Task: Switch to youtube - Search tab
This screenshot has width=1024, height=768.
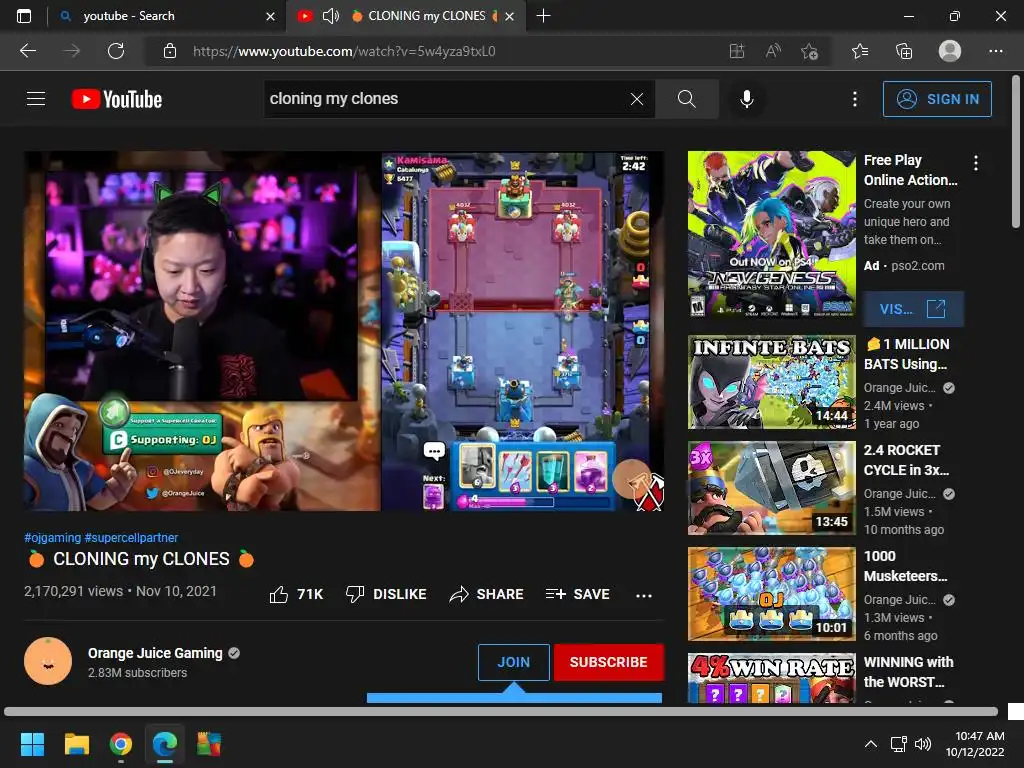Action: point(167,16)
